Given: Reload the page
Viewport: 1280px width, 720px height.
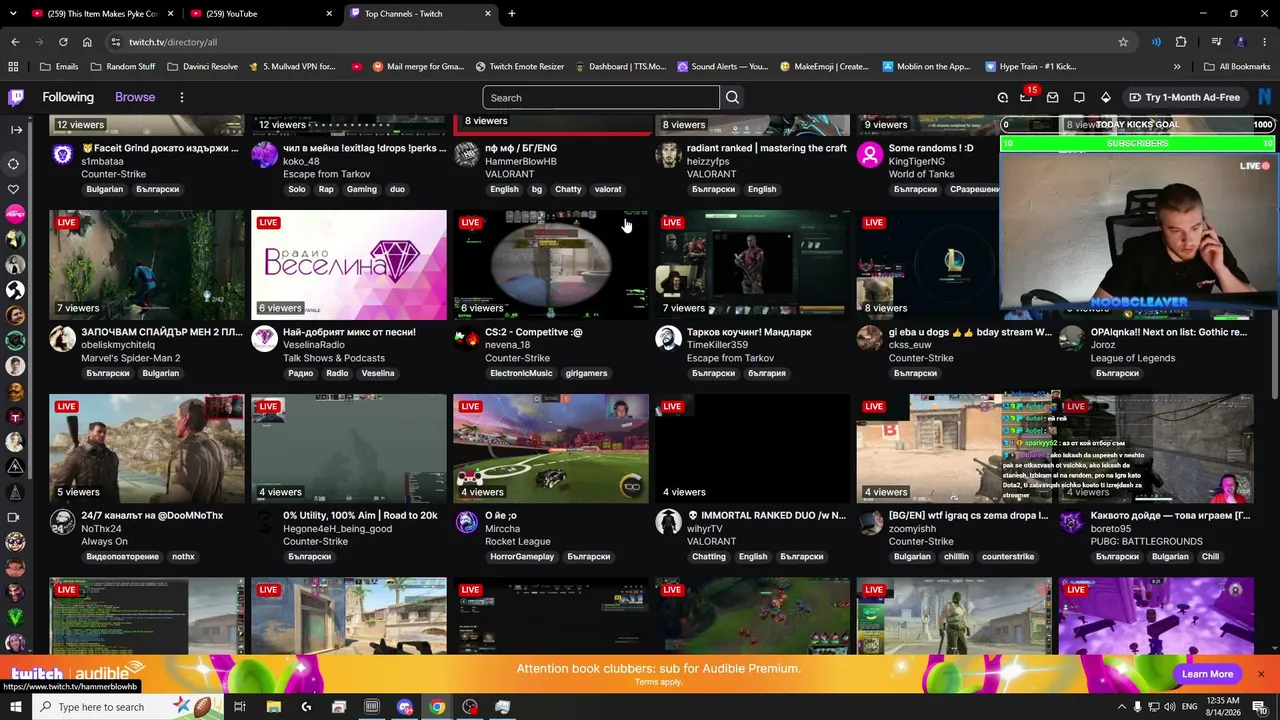Looking at the screenshot, I should (63, 42).
